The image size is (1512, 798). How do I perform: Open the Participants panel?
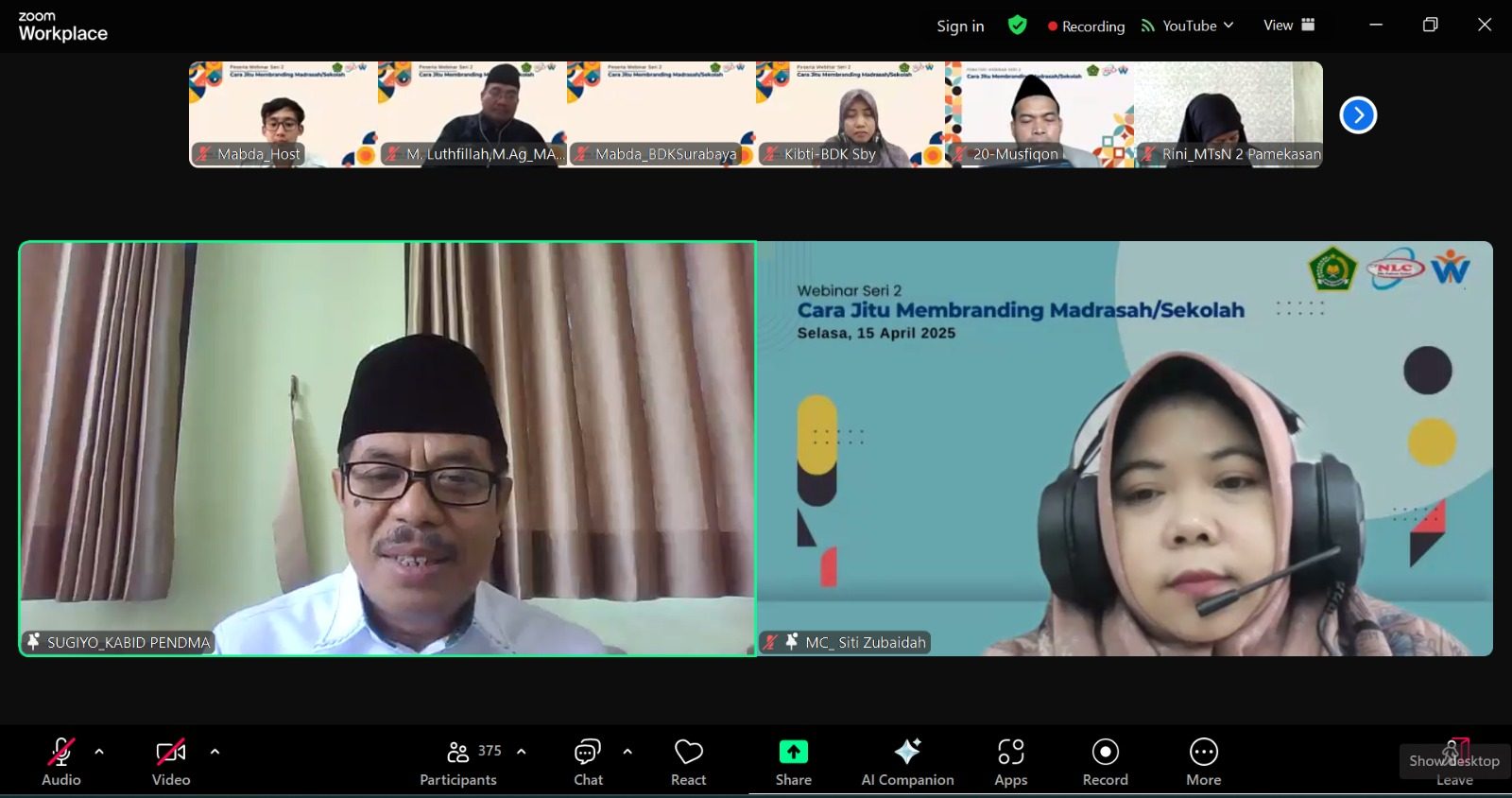458,762
